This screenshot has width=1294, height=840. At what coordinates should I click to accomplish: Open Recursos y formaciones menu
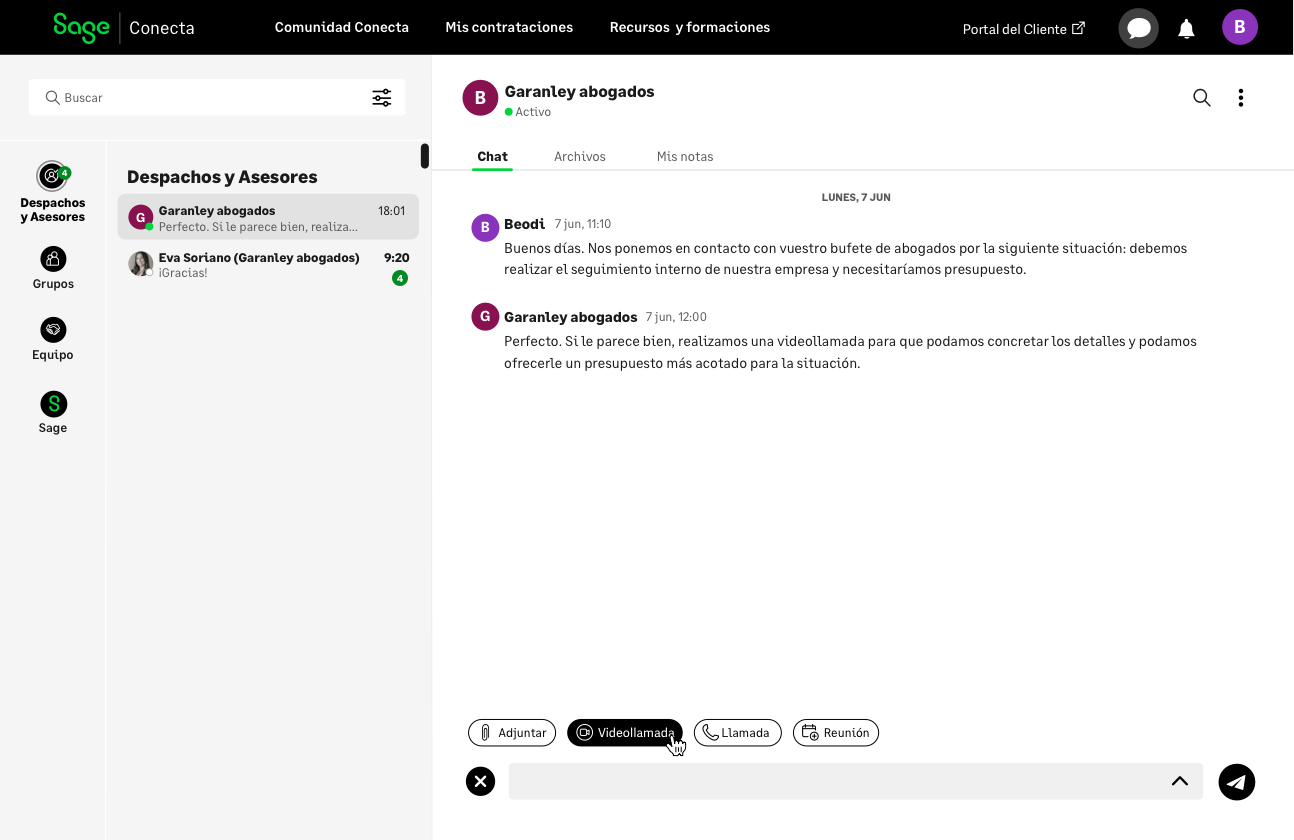(x=690, y=27)
